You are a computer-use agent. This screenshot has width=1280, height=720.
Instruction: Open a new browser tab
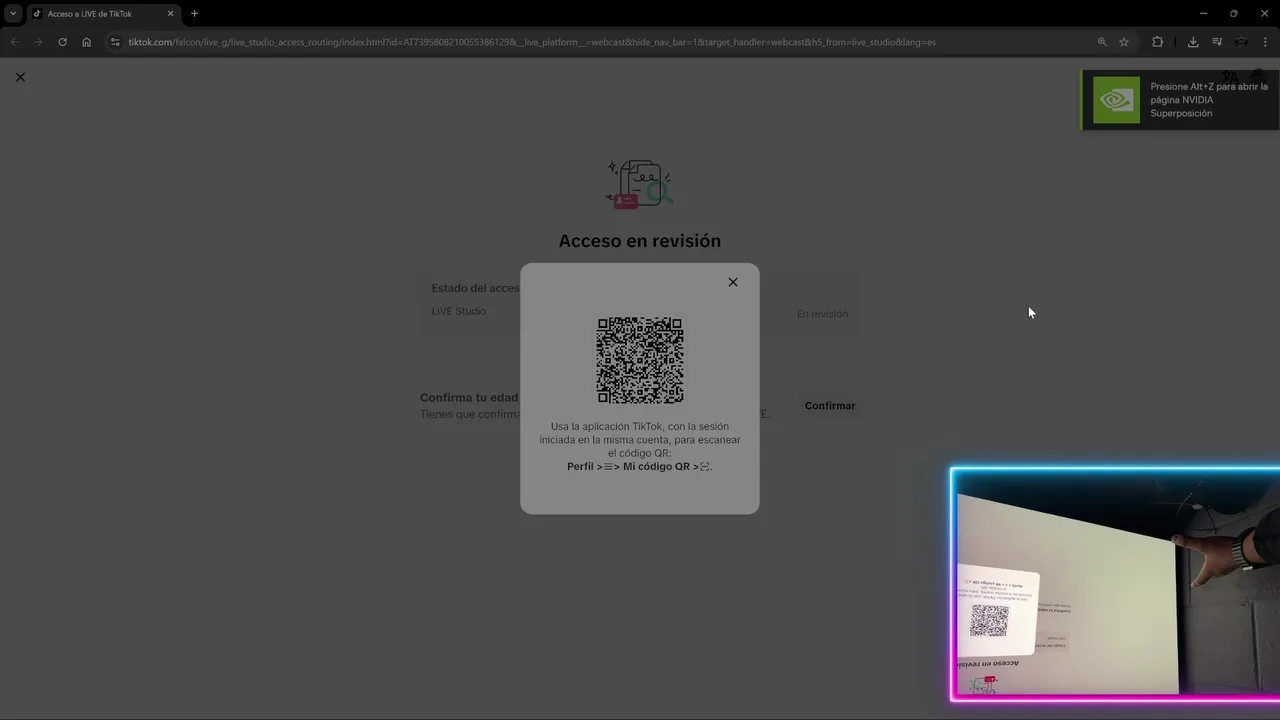[194, 14]
